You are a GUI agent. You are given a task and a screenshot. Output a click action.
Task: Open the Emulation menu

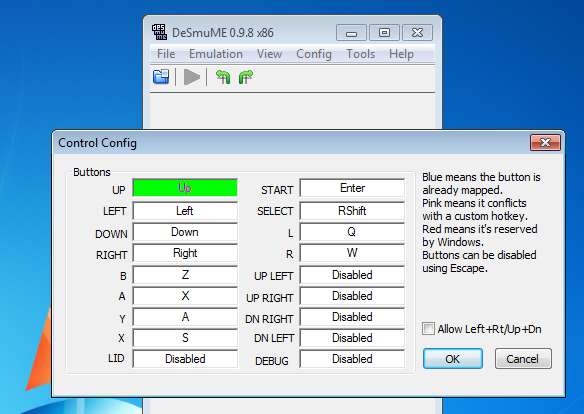coord(216,54)
